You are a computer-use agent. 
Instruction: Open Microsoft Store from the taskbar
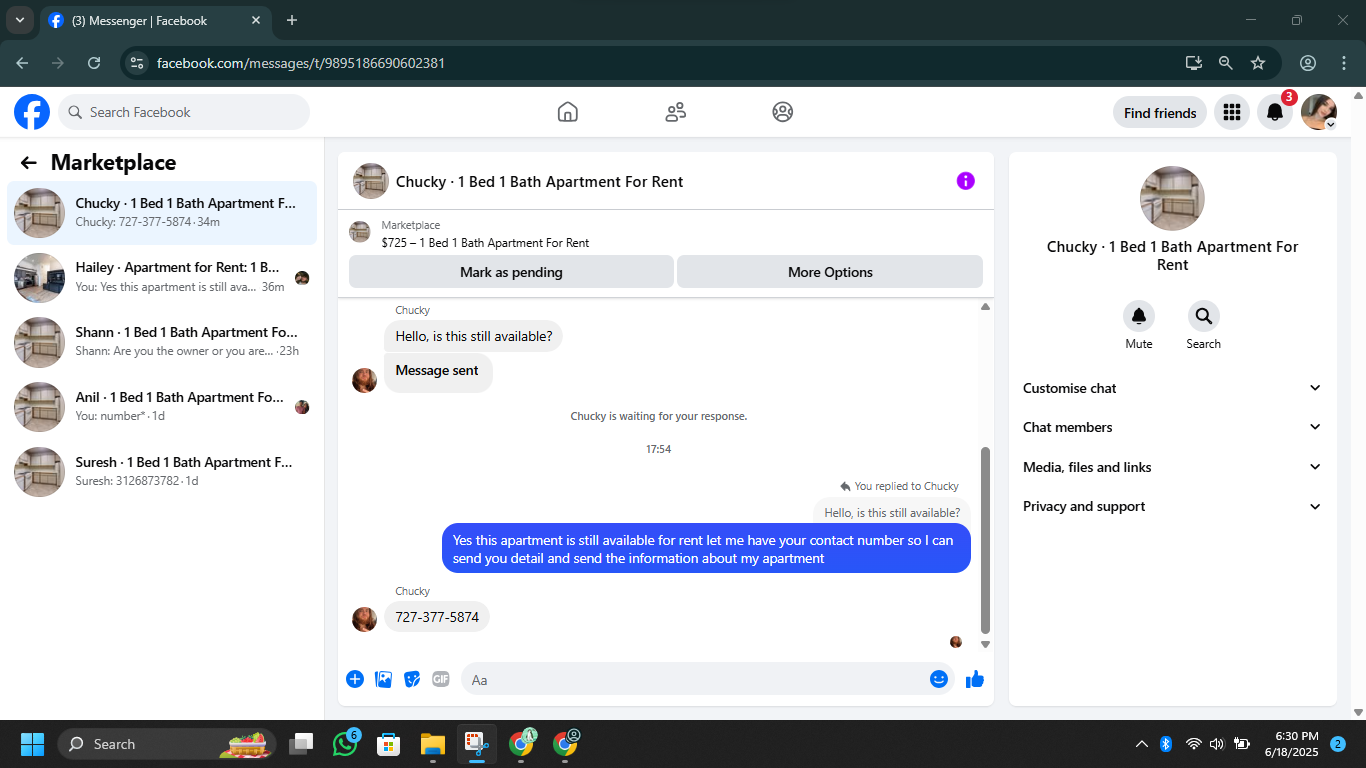tap(389, 744)
